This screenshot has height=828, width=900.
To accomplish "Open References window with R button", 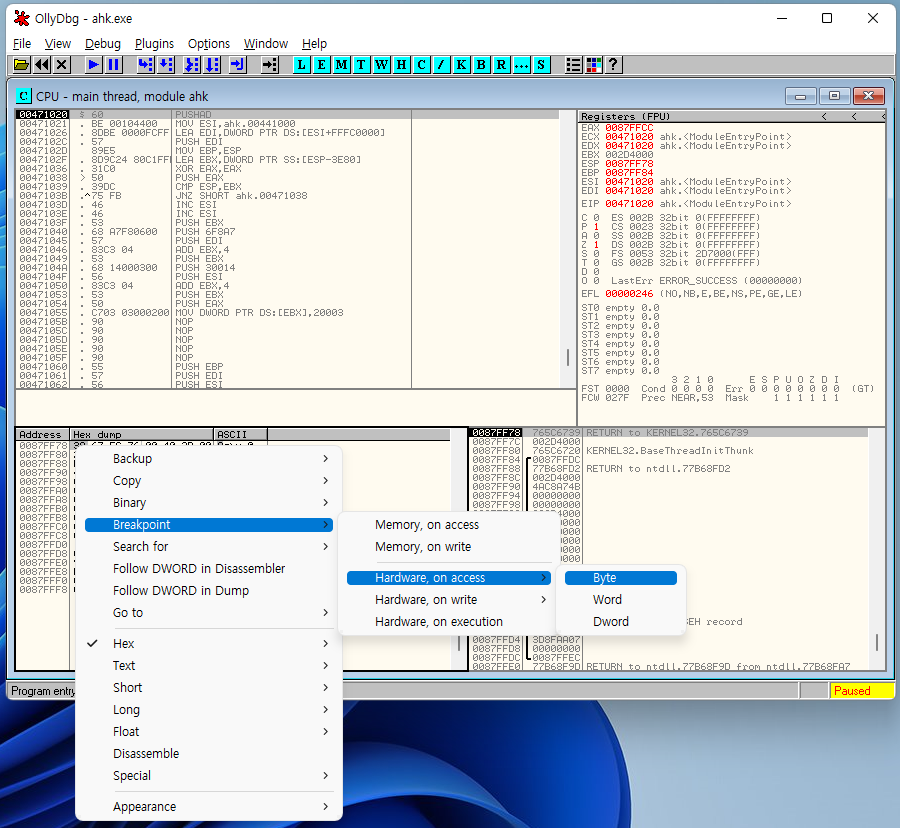I will tap(501, 65).
